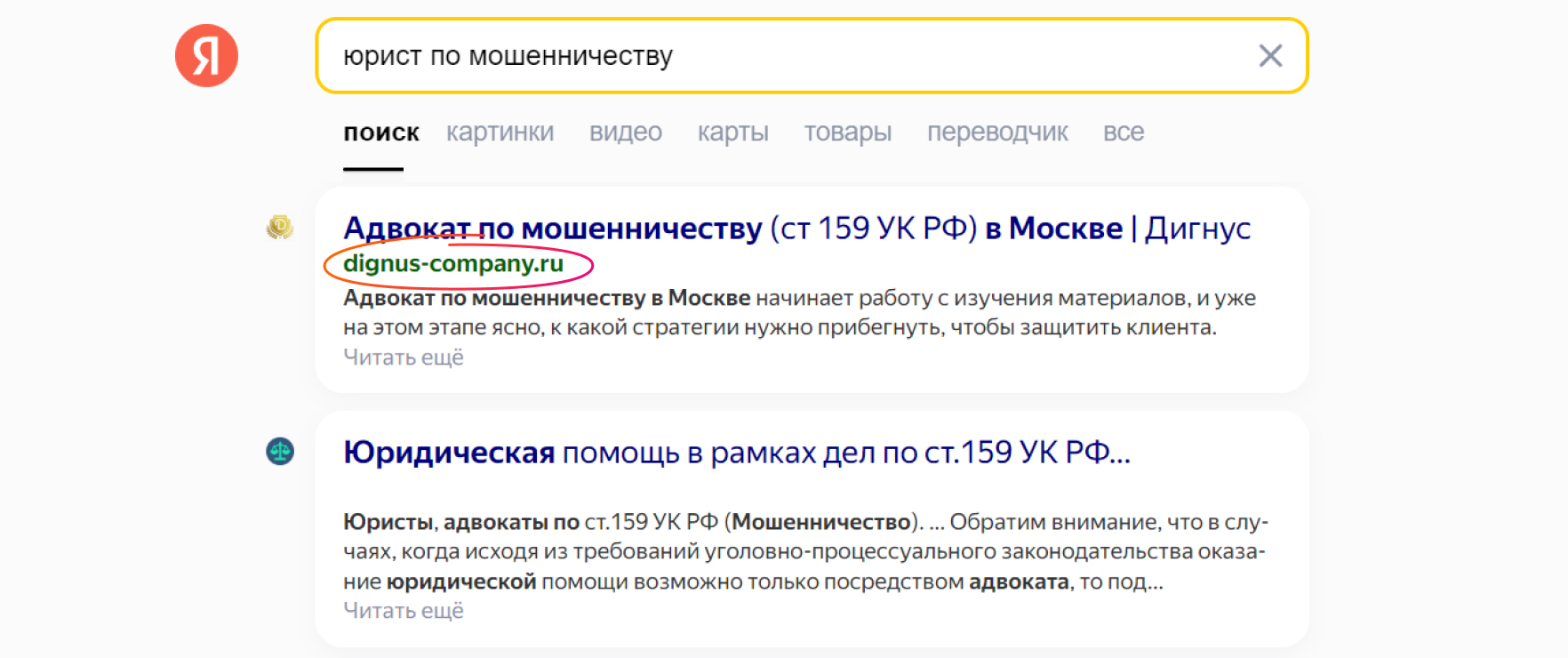Expand the first result via Читать ещё
Viewport: 1568px width, 658px height.
tap(404, 357)
